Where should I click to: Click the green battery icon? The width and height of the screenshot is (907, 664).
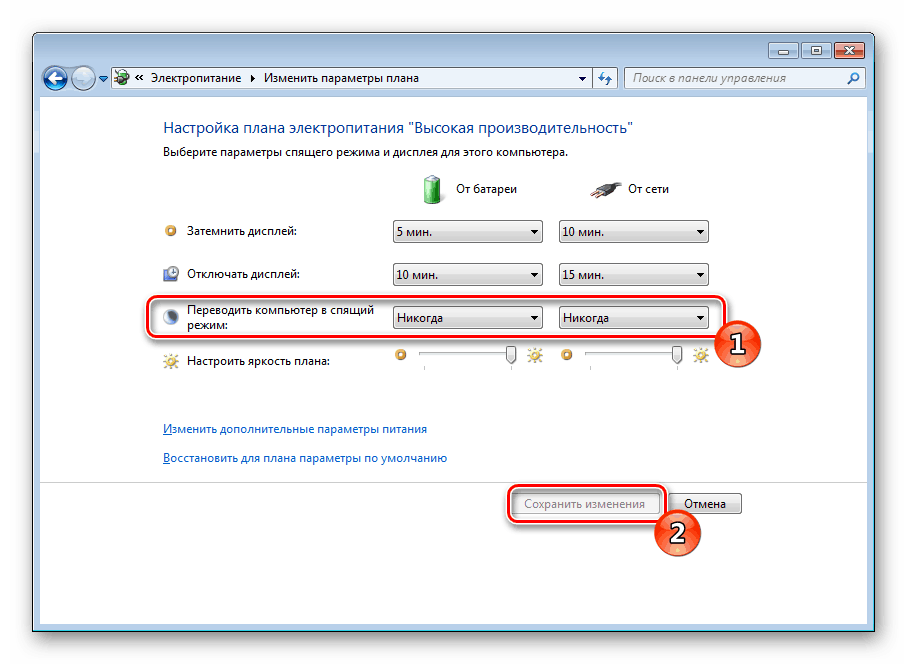[432, 189]
